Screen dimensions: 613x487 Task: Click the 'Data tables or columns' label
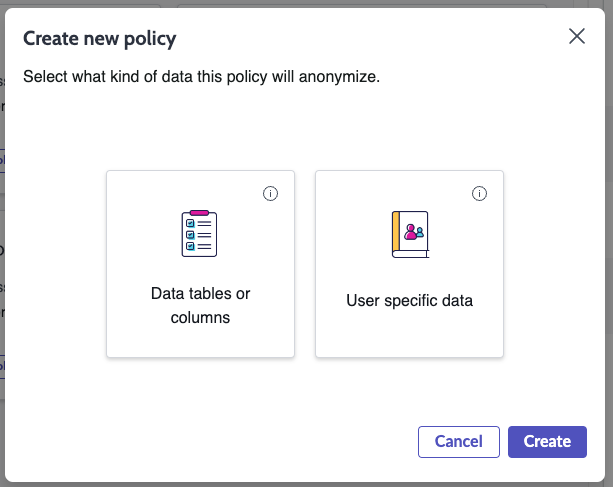pyautogui.click(x=200, y=305)
